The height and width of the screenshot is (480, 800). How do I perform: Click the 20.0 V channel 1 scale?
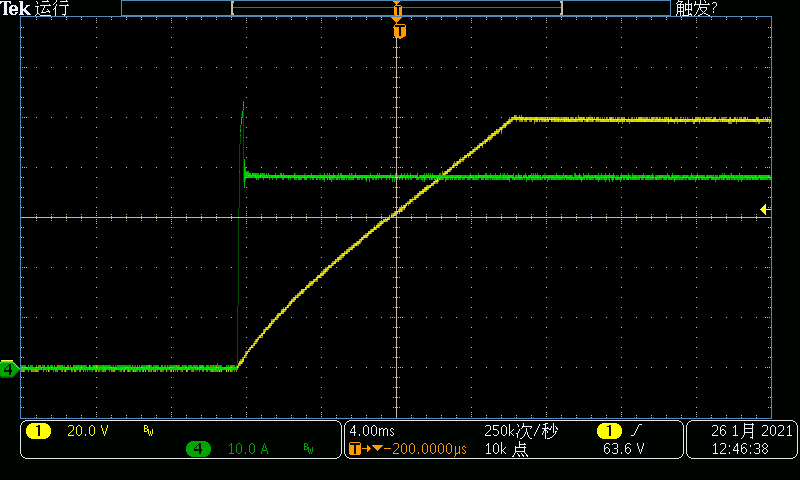pyautogui.click(x=88, y=431)
